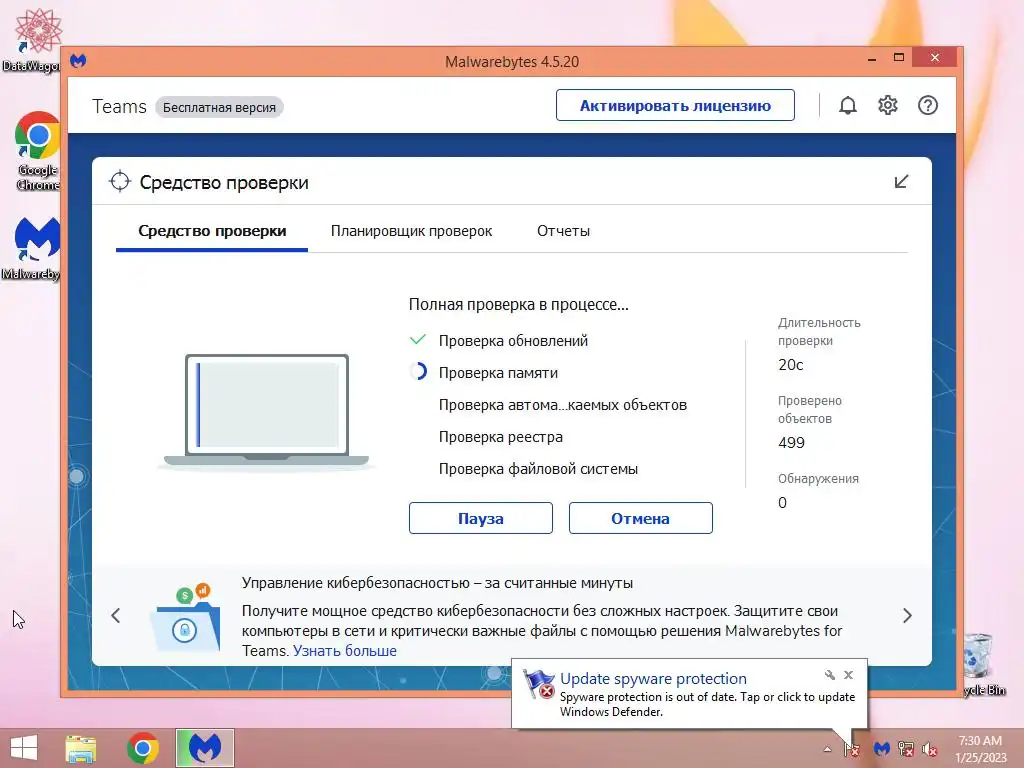Click the network tray icon
Screen dimensions: 1024x768
pyautogui.click(x=906, y=749)
